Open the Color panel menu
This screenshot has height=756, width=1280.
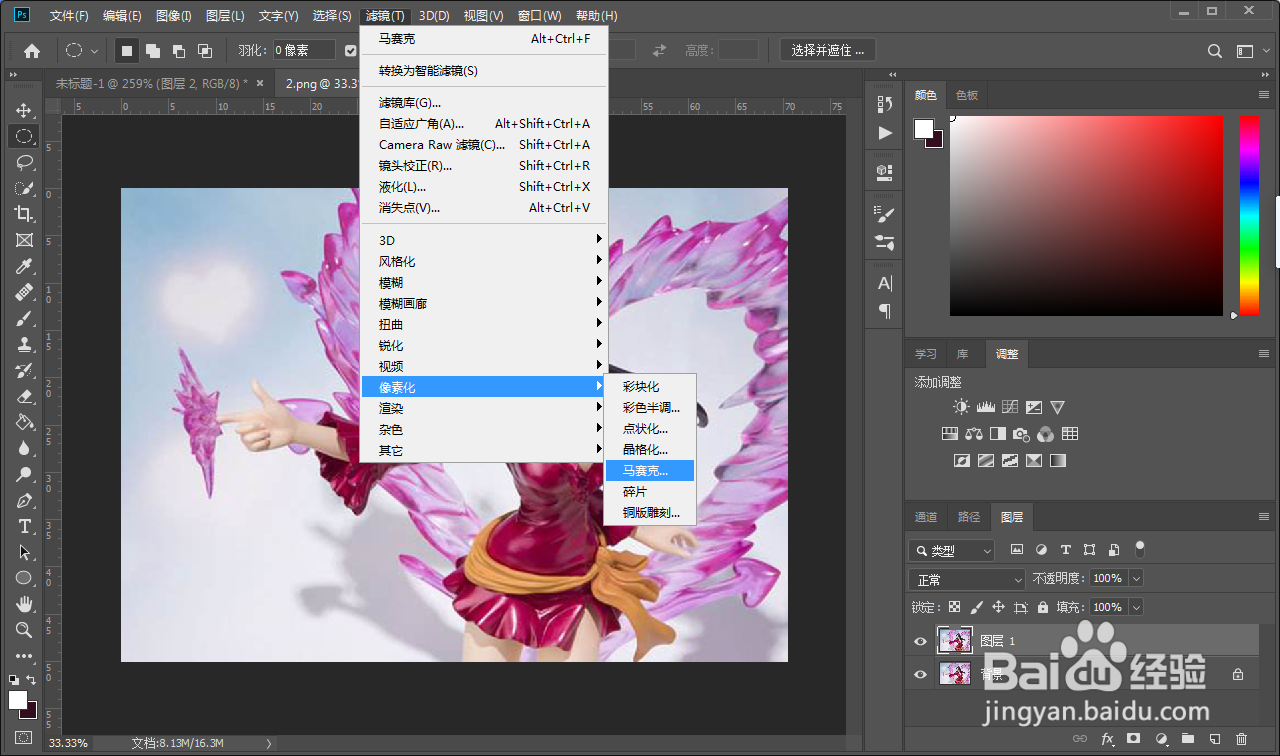click(x=1264, y=94)
